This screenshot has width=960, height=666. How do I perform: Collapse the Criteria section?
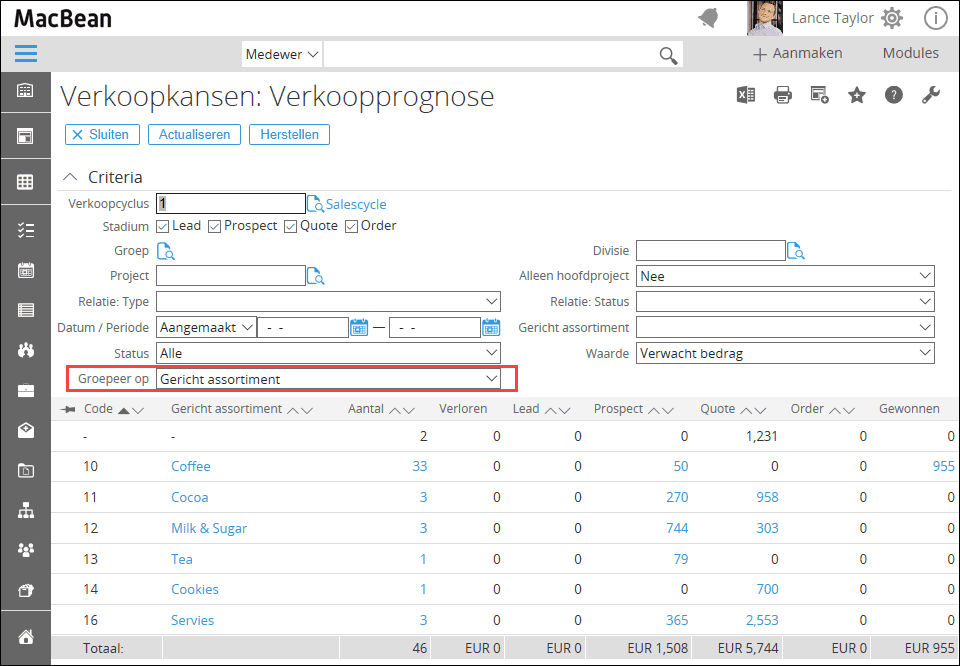coord(70,177)
